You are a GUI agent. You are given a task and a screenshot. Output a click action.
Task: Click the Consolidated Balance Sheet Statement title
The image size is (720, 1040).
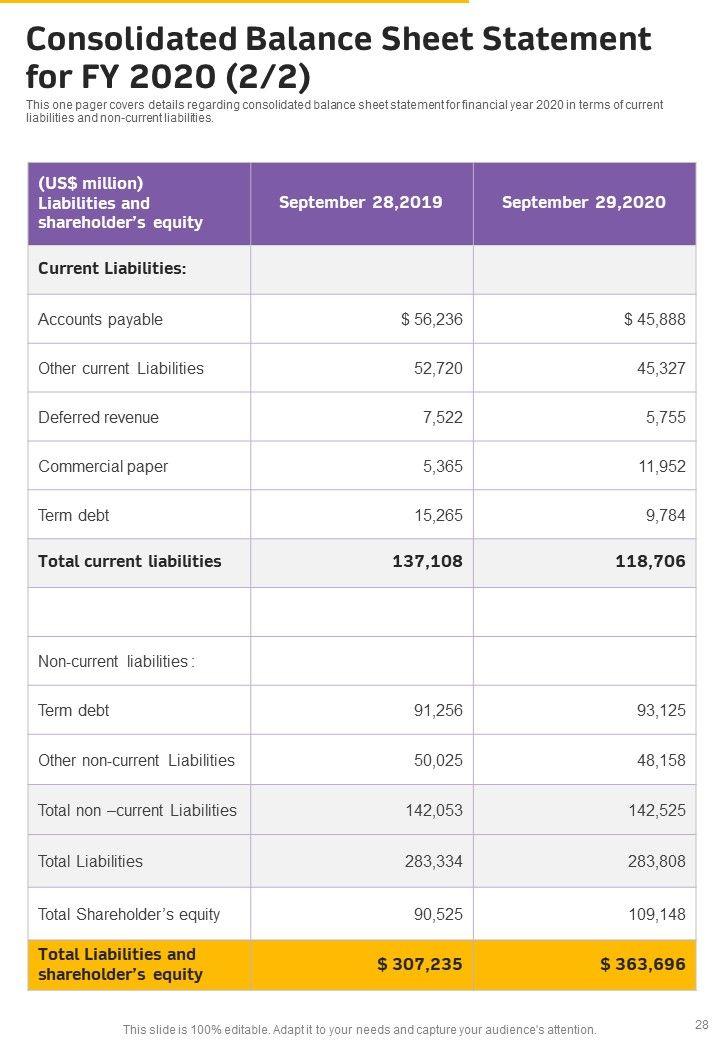[x=338, y=58]
